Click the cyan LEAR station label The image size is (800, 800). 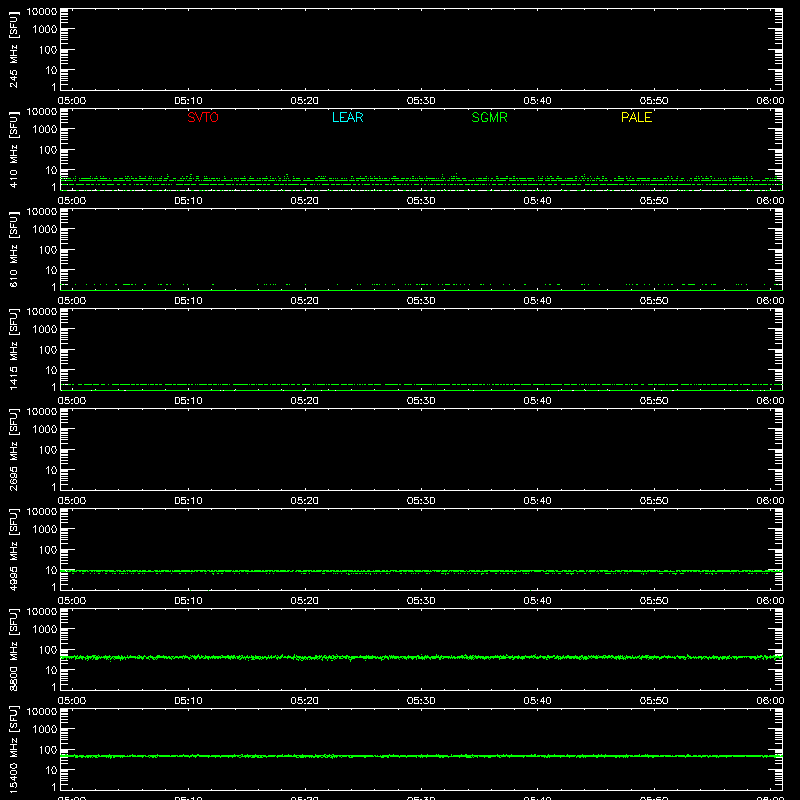pos(347,117)
